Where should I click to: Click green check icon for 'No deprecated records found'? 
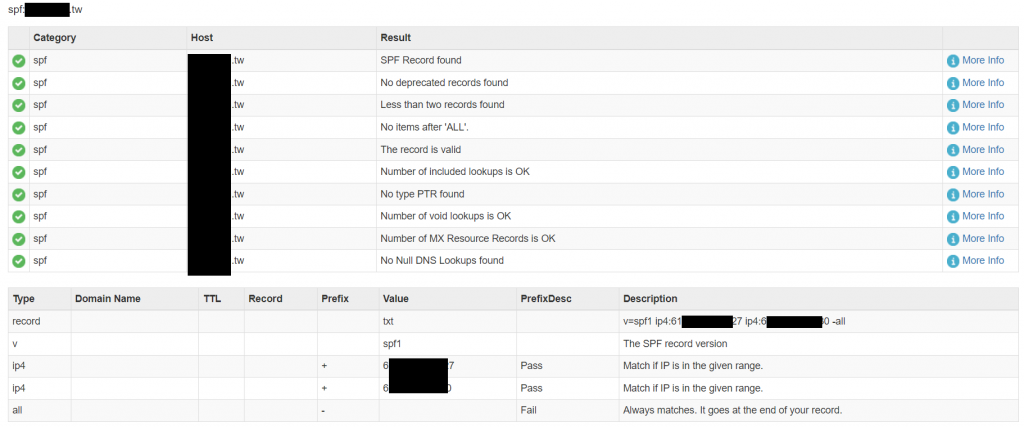coord(19,83)
